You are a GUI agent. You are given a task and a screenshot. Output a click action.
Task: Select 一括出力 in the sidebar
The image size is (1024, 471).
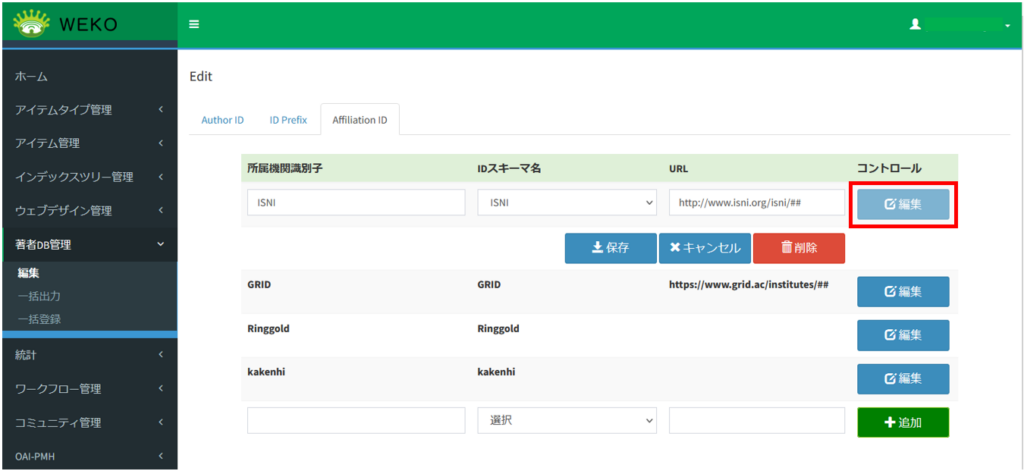click(x=40, y=296)
